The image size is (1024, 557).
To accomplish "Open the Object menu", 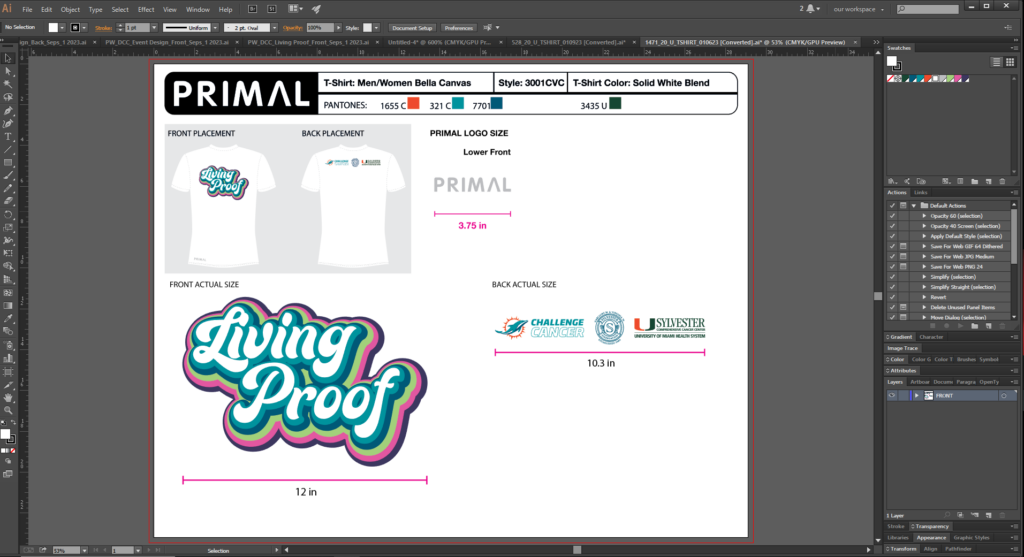I will point(70,10).
